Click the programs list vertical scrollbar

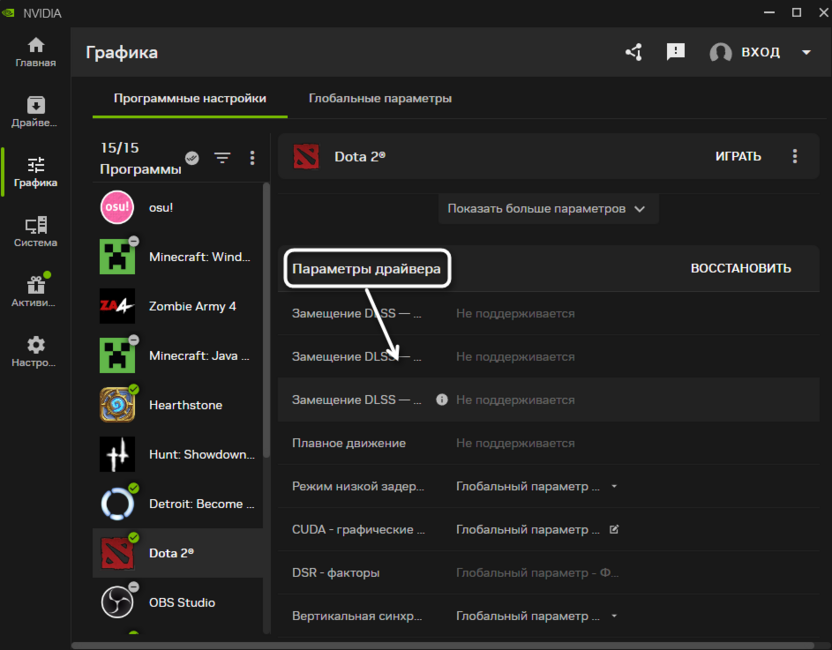[266, 320]
